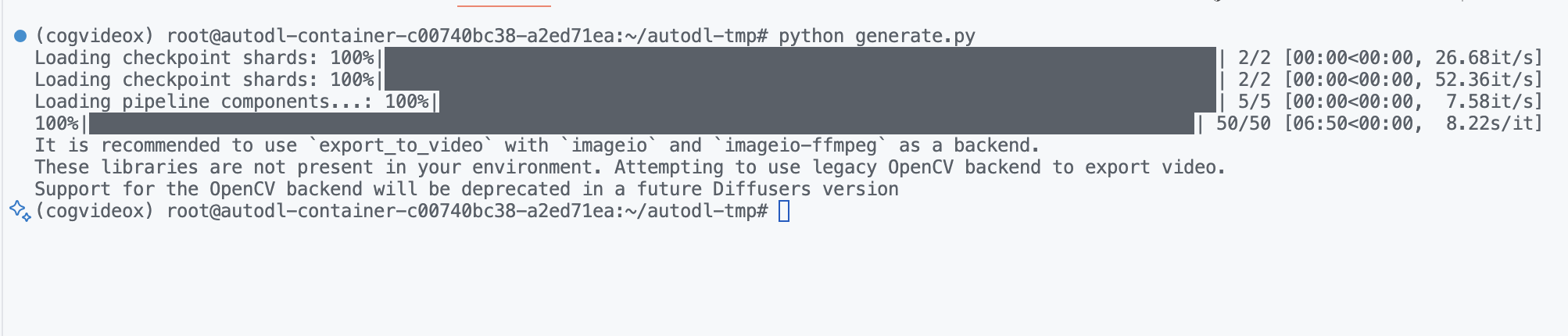Click the 'Diffusers version' deprecation line
The height and width of the screenshot is (336, 1568).
[467, 189]
